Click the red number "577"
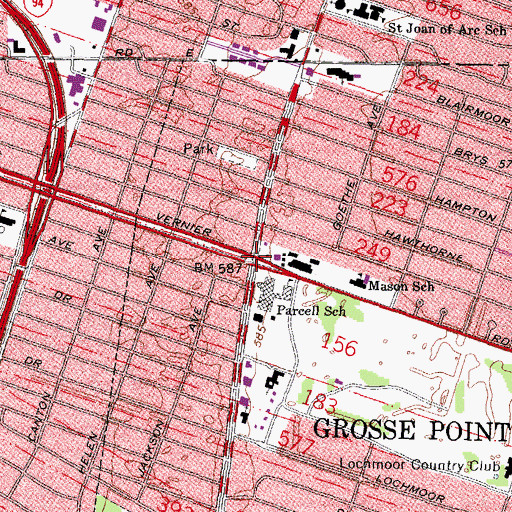 pyautogui.click(x=297, y=443)
